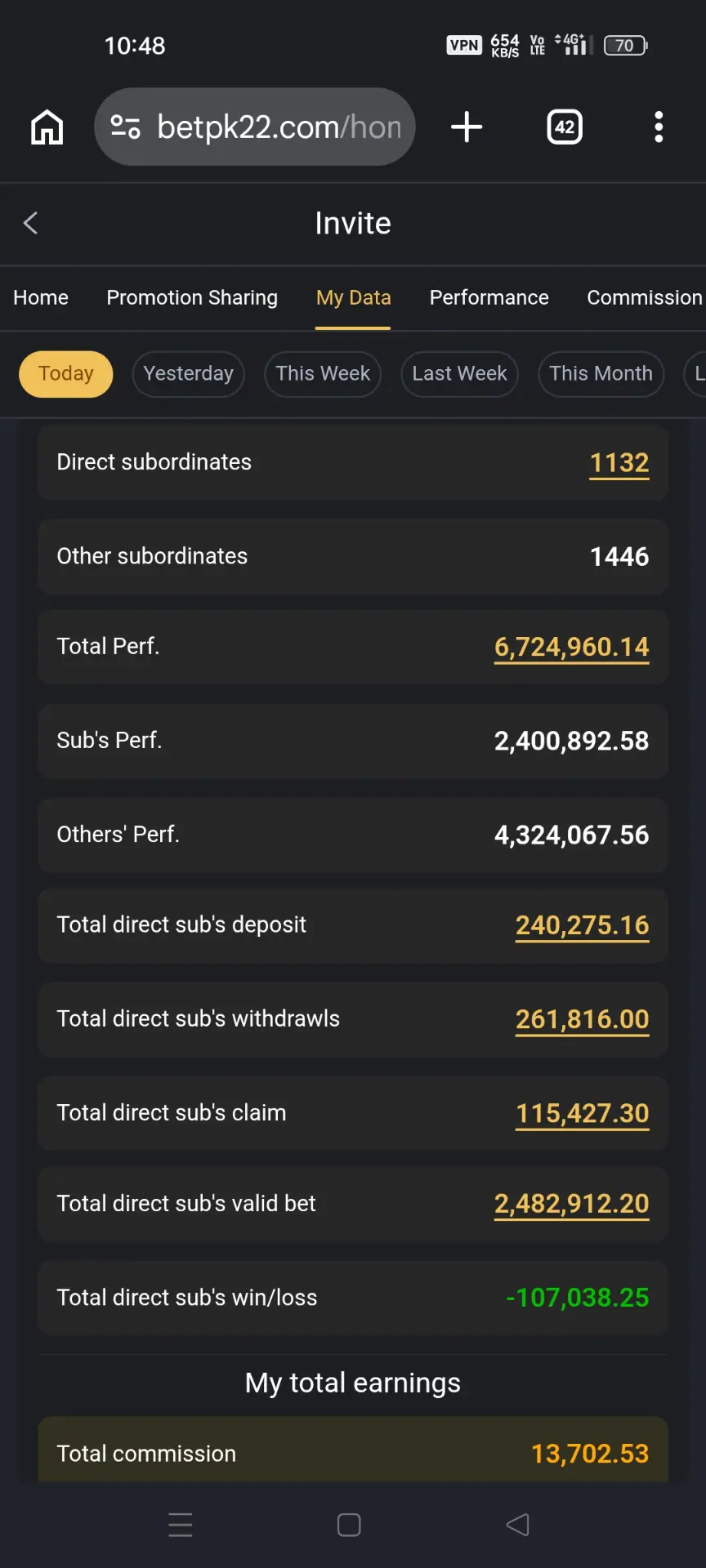
Task: Select the This Month filter chip
Action: click(x=601, y=374)
